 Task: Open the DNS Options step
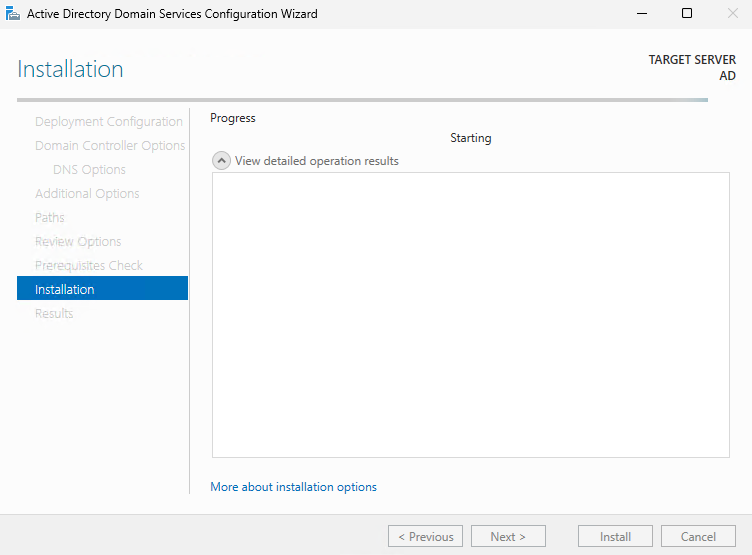coord(89,170)
